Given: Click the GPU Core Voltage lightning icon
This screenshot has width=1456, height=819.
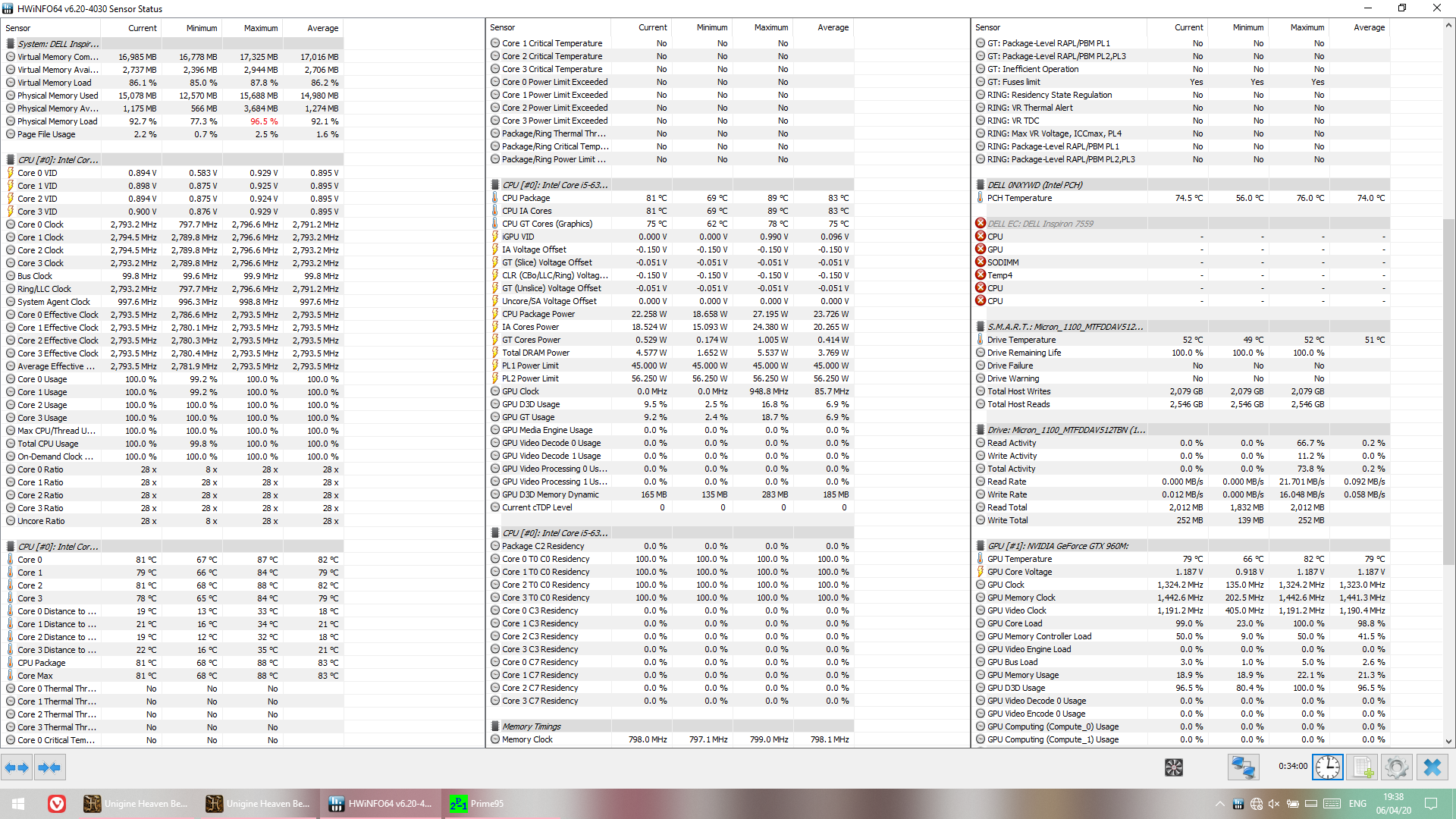Looking at the screenshot, I should [981, 572].
